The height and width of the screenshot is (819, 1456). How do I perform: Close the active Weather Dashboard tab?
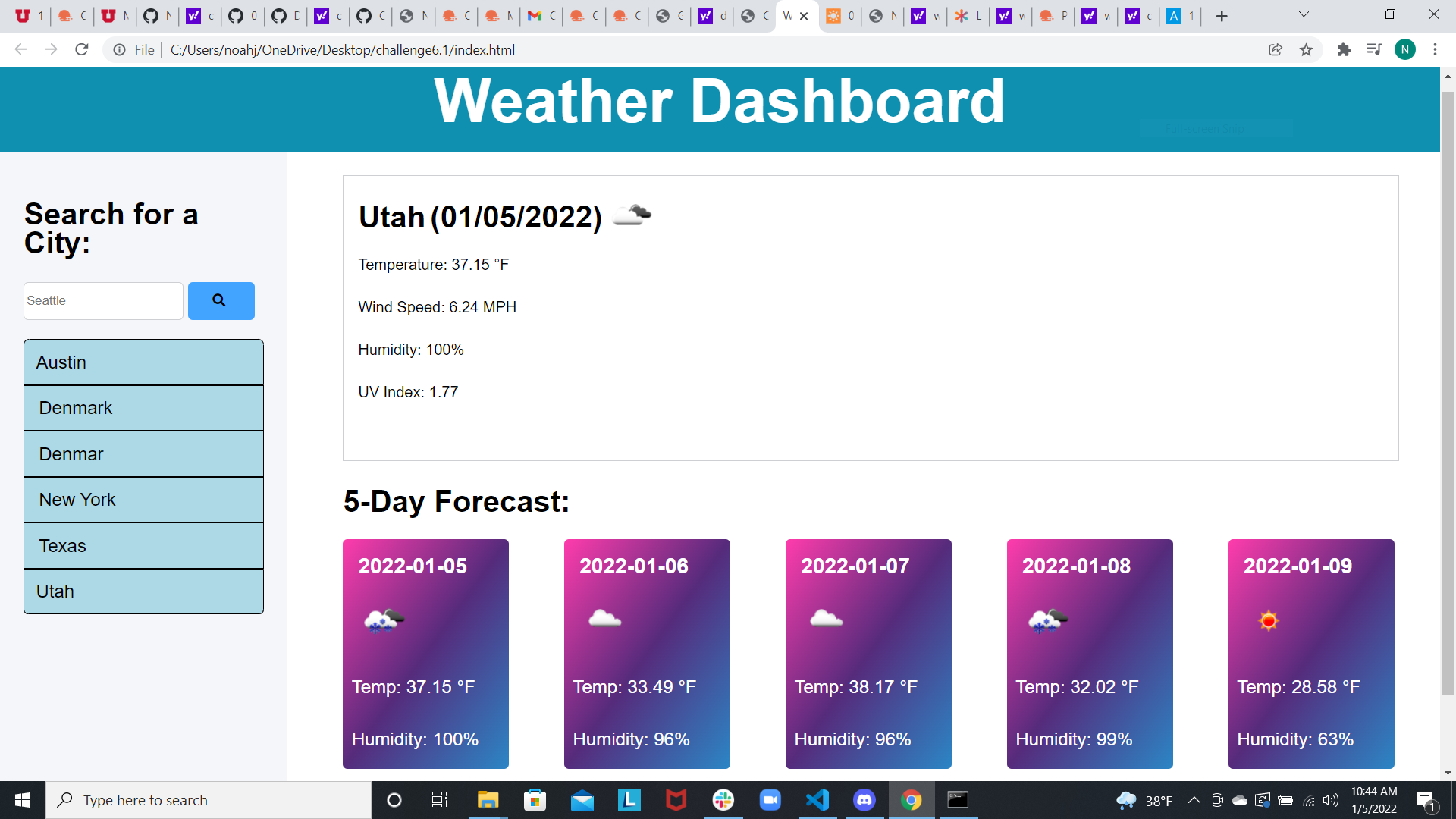point(804,16)
